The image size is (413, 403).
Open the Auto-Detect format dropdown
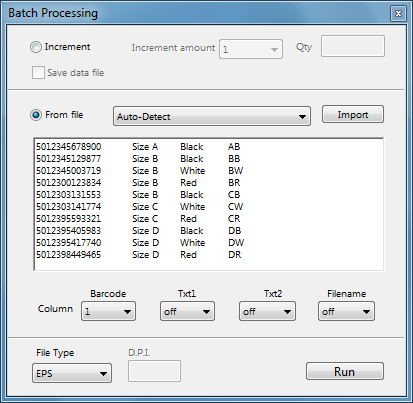[x=212, y=116]
